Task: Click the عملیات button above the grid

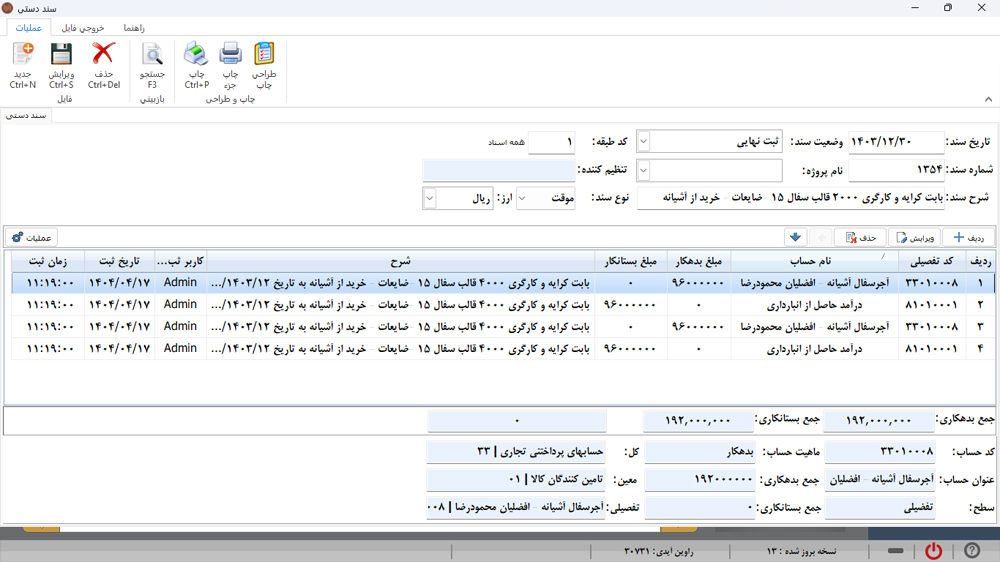Action: point(31,238)
